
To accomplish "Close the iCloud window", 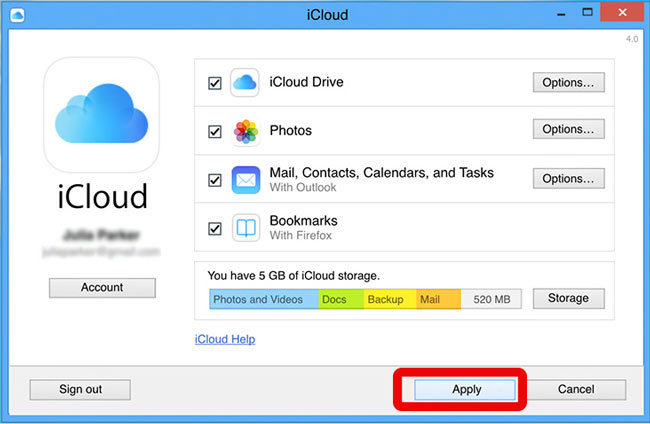I will [x=622, y=12].
